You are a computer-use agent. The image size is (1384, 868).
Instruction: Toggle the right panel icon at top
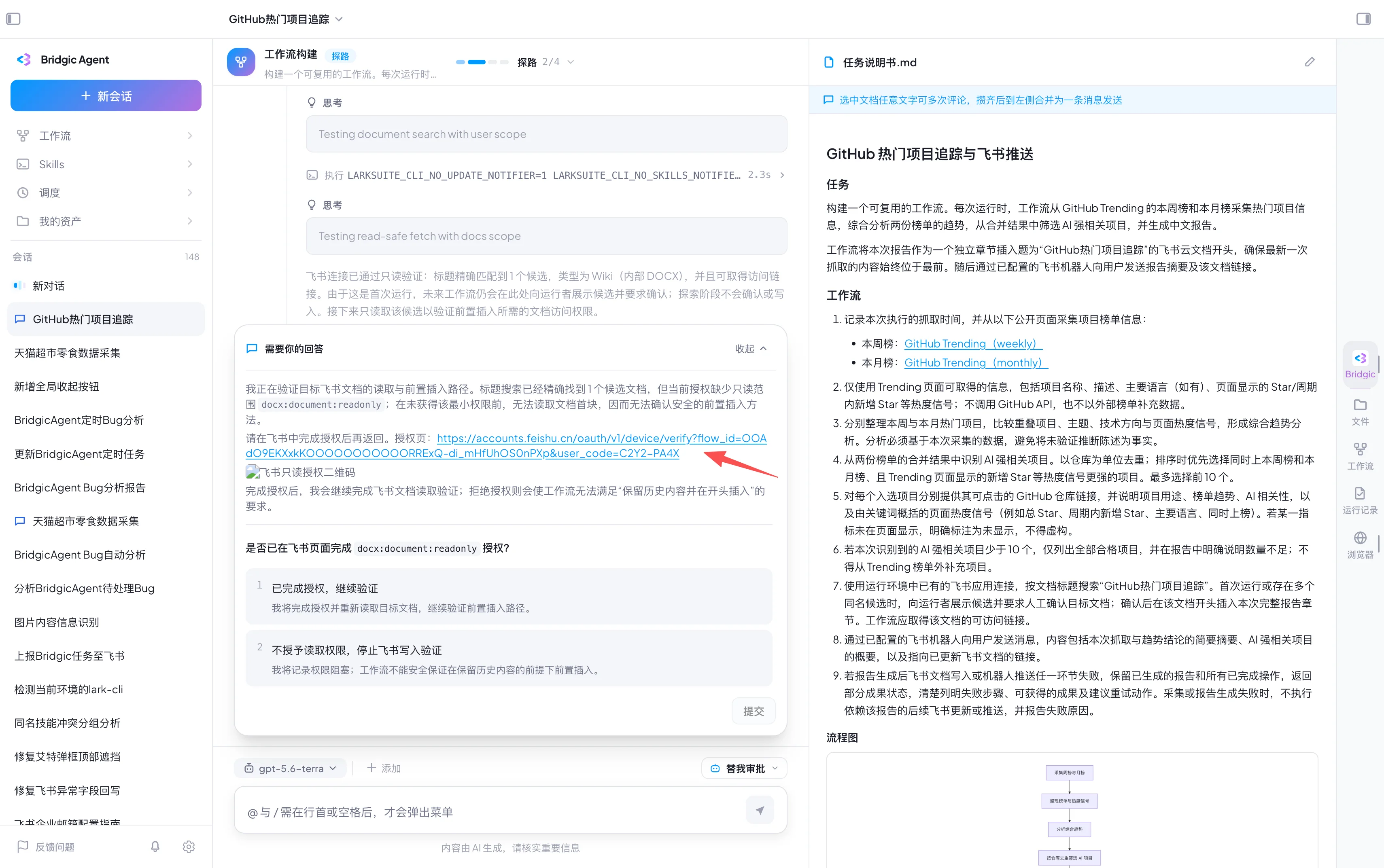click(x=1363, y=19)
